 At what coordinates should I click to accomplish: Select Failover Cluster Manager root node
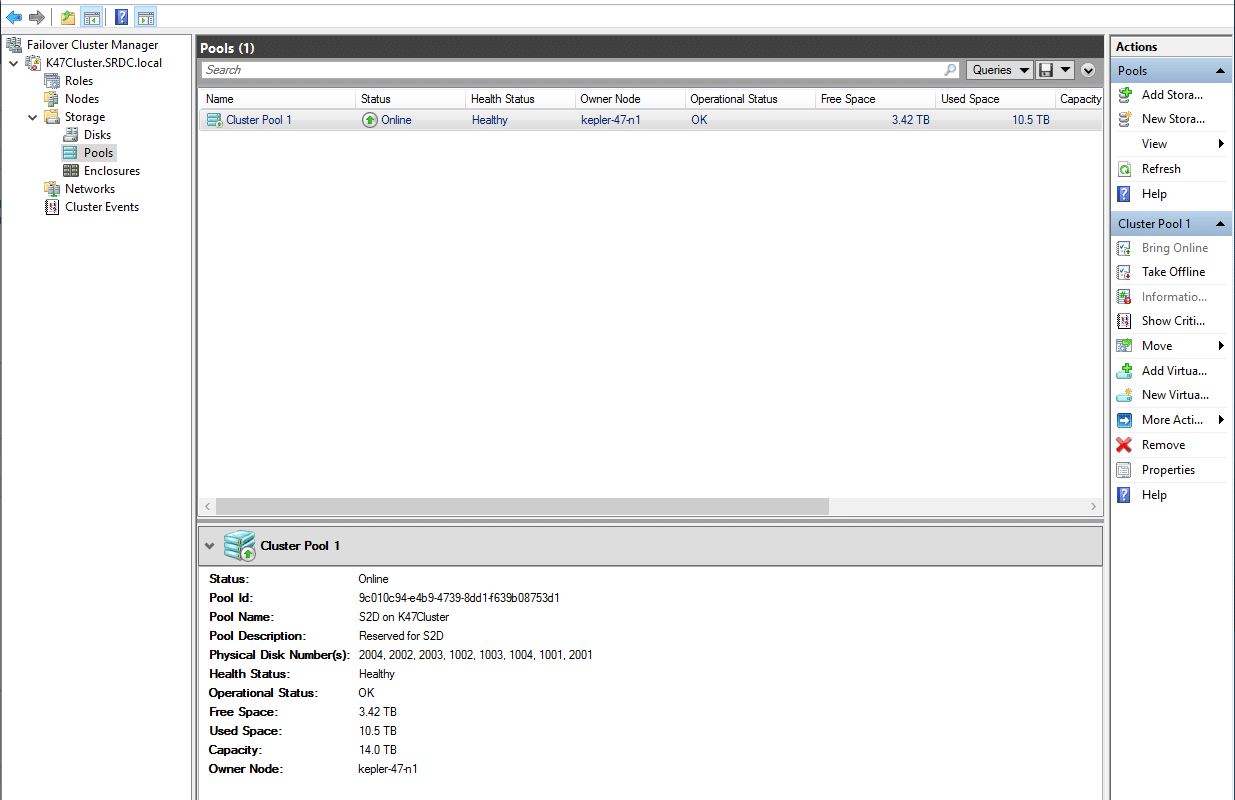click(92, 45)
